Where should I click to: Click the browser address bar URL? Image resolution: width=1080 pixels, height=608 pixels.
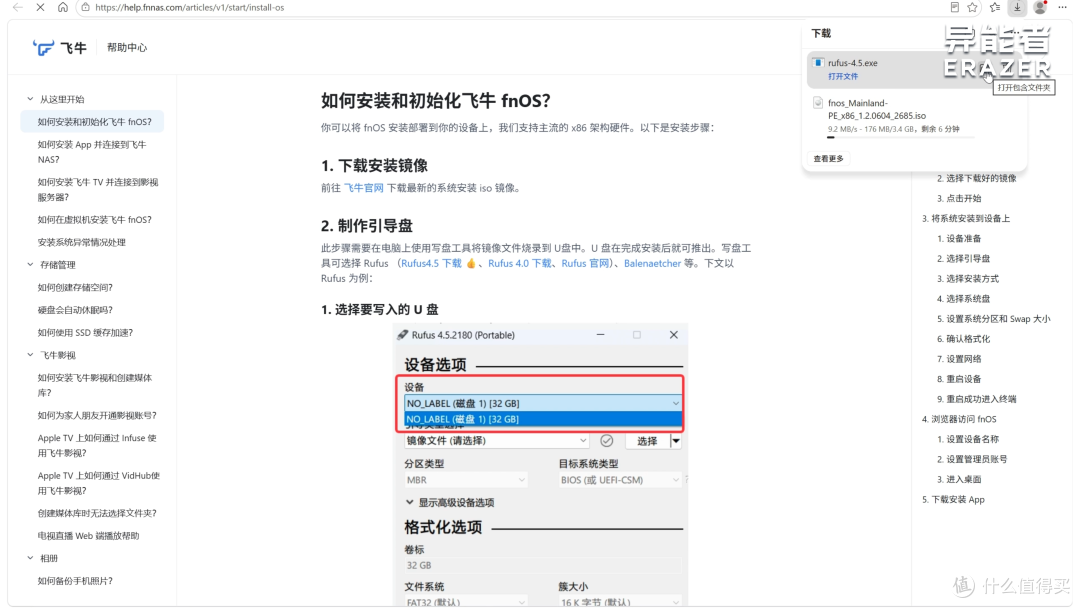(189, 7)
